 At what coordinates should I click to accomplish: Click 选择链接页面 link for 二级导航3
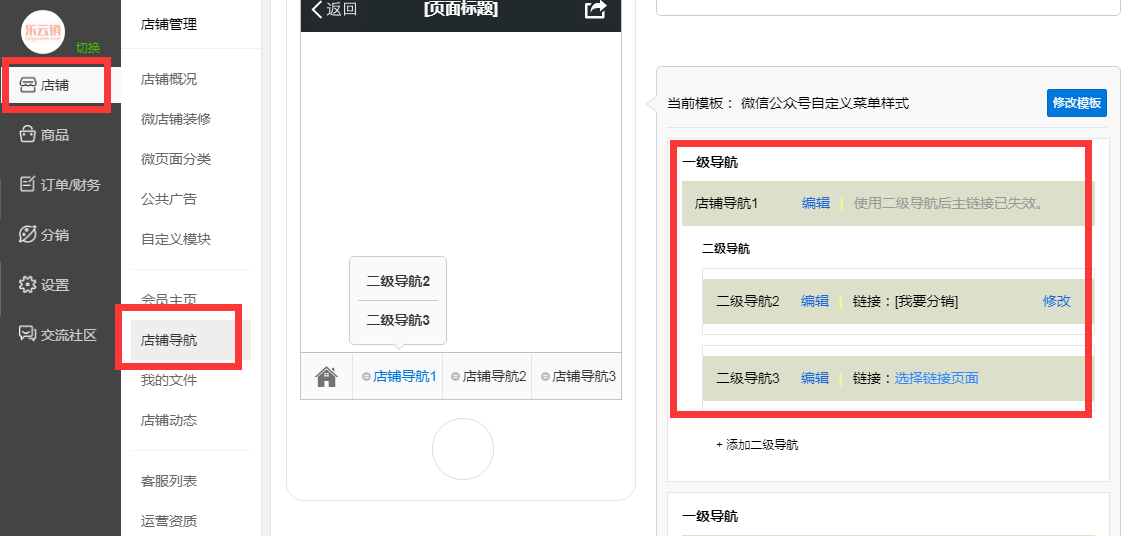936,378
